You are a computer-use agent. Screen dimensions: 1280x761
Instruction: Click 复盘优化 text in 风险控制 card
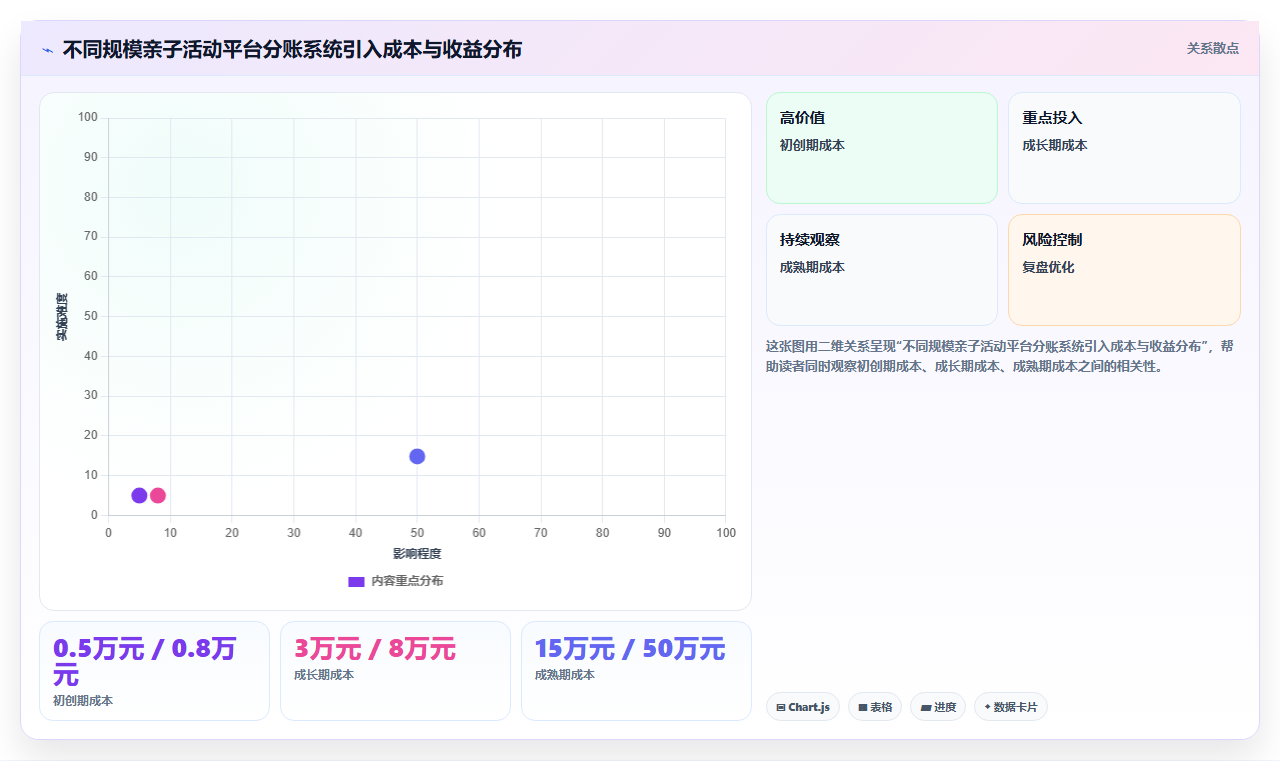point(1048,267)
